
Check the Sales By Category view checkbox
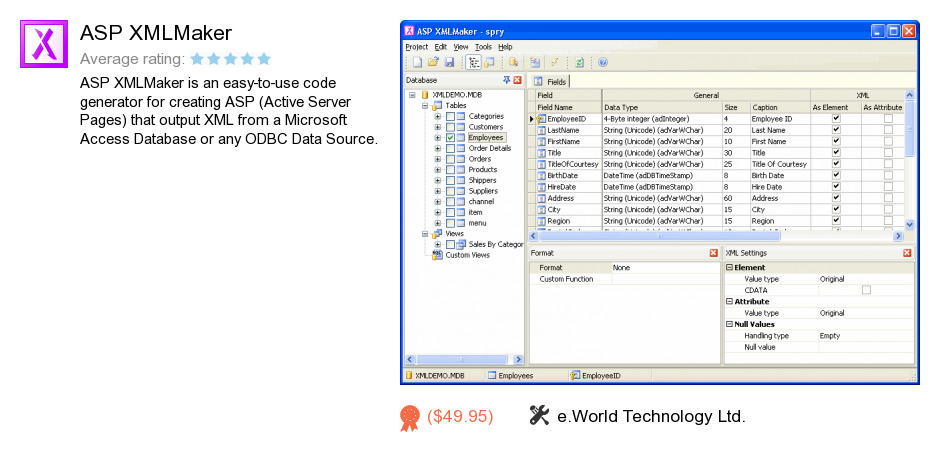[x=450, y=244]
